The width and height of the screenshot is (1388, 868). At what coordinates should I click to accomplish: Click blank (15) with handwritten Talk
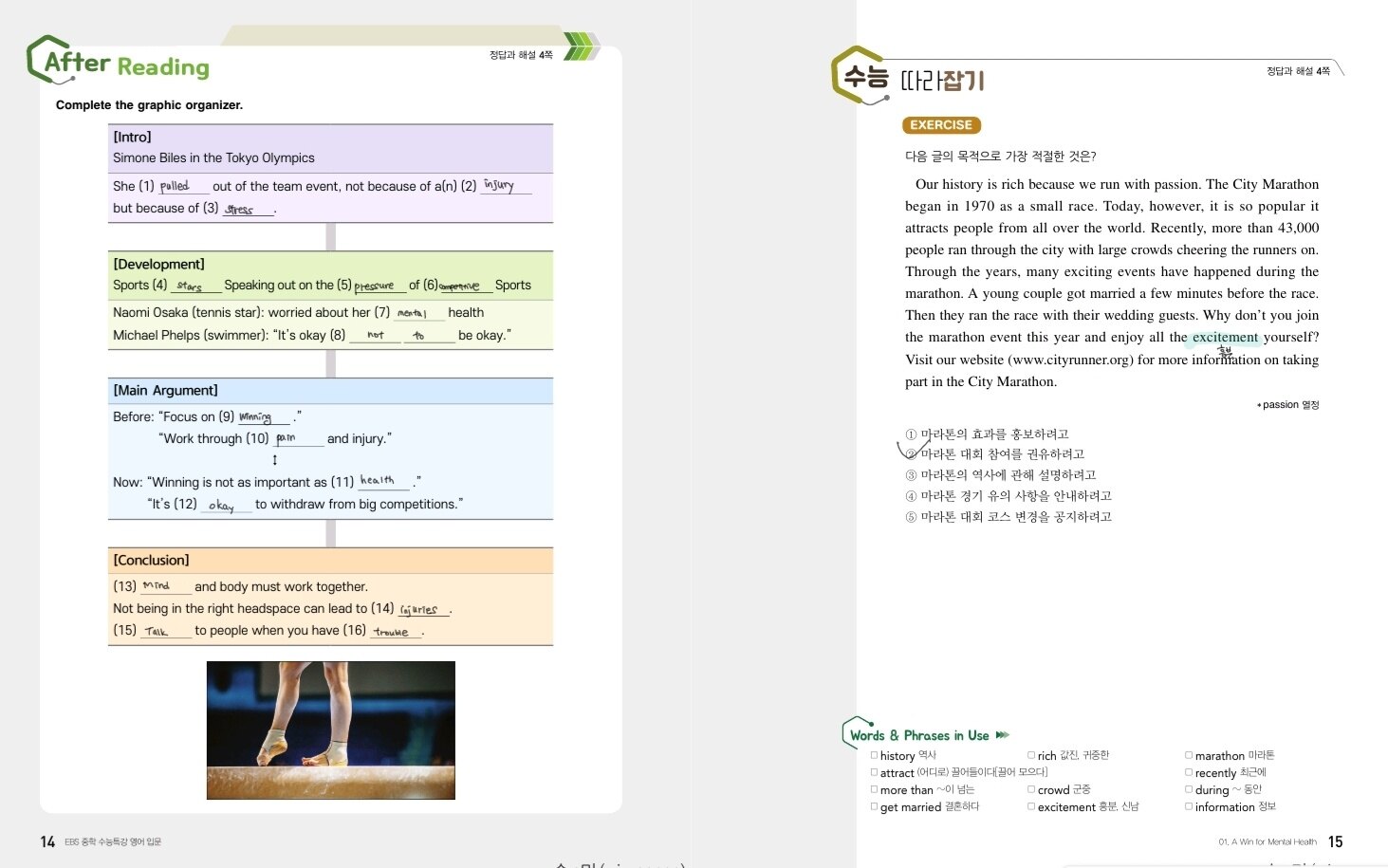point(165,631)
